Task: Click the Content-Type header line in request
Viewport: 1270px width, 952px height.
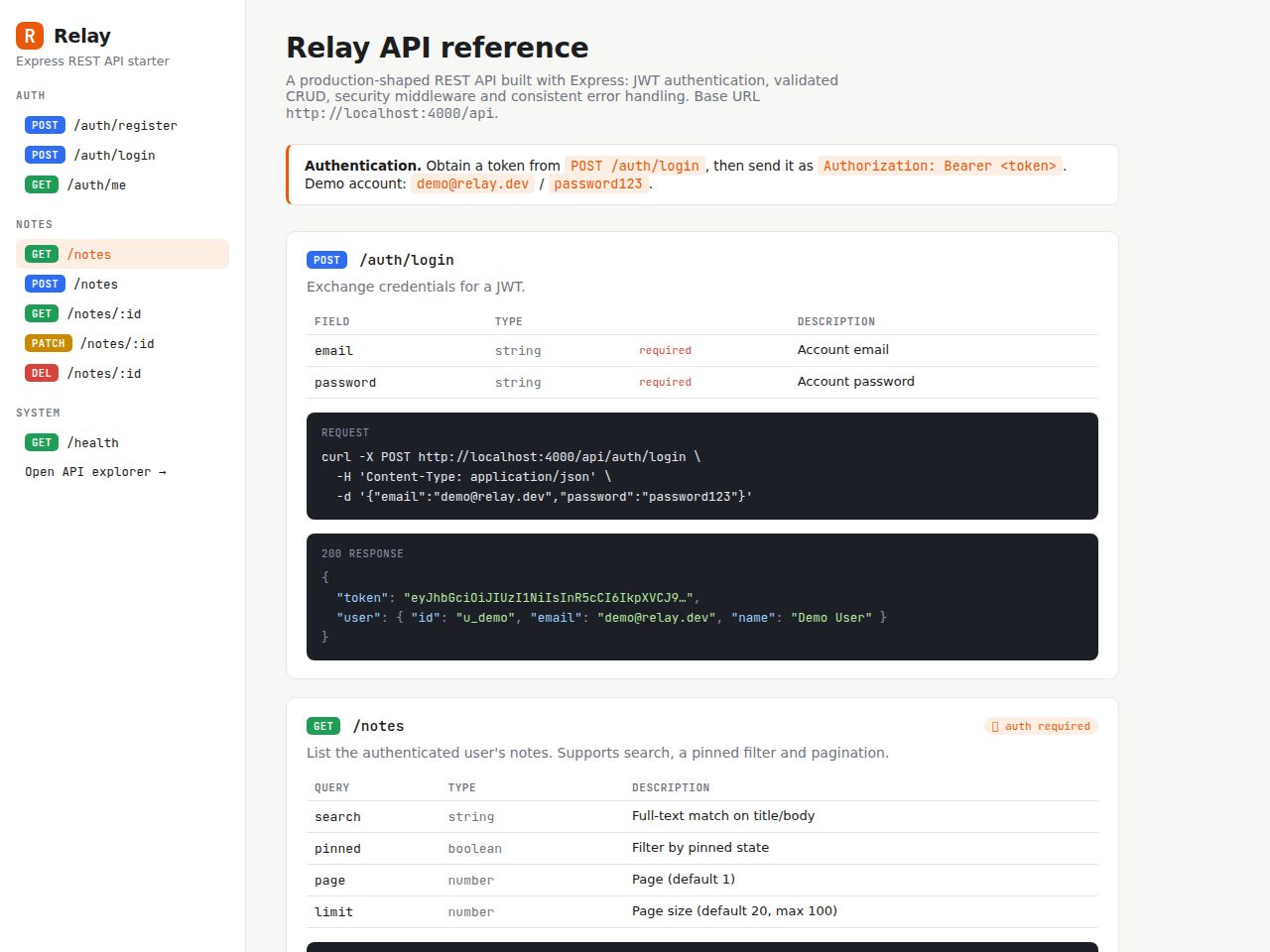Action: (x=474, y=477)
